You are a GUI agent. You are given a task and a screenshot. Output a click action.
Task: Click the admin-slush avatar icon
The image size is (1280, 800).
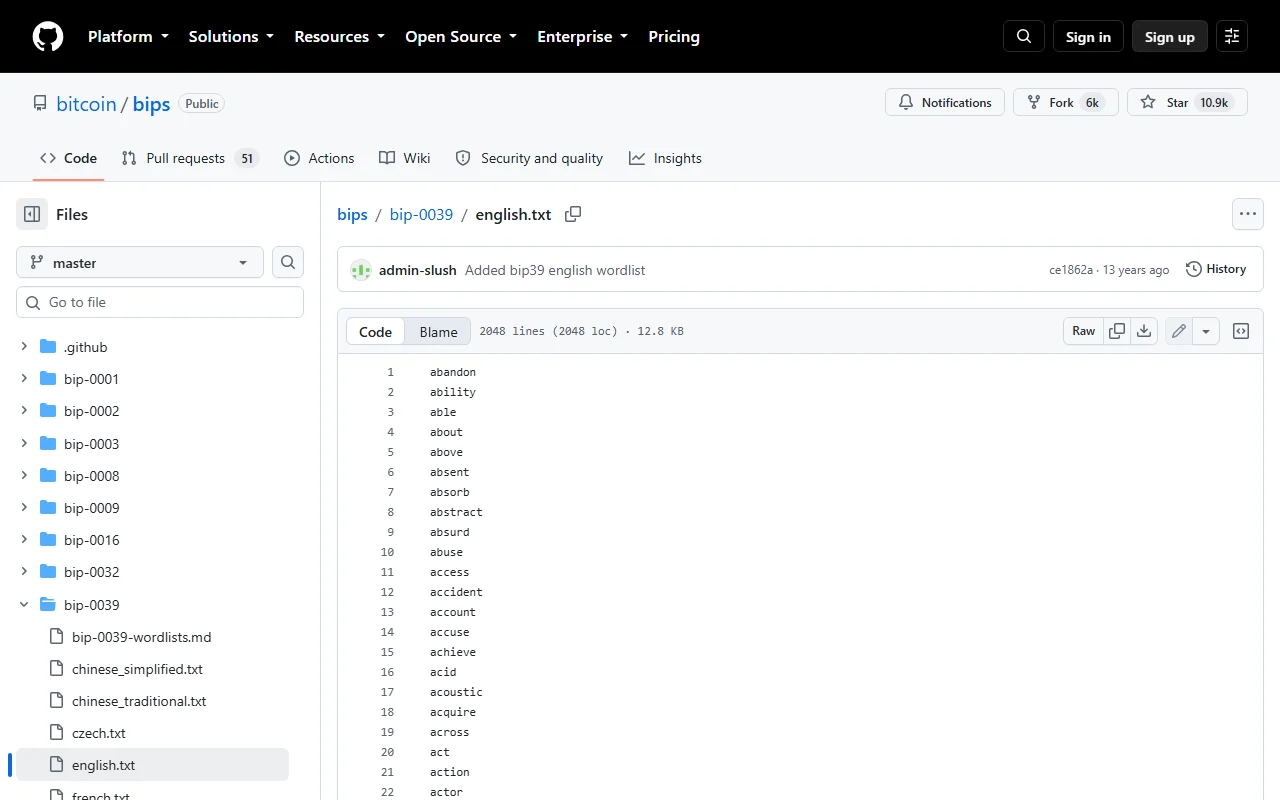click(x=361, y=270)
